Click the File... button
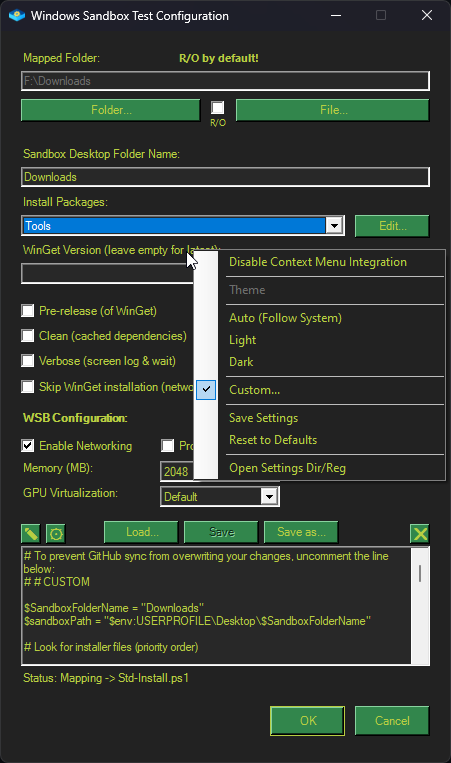This screenshot has width=451, height=763. click(x=333, y=110)
